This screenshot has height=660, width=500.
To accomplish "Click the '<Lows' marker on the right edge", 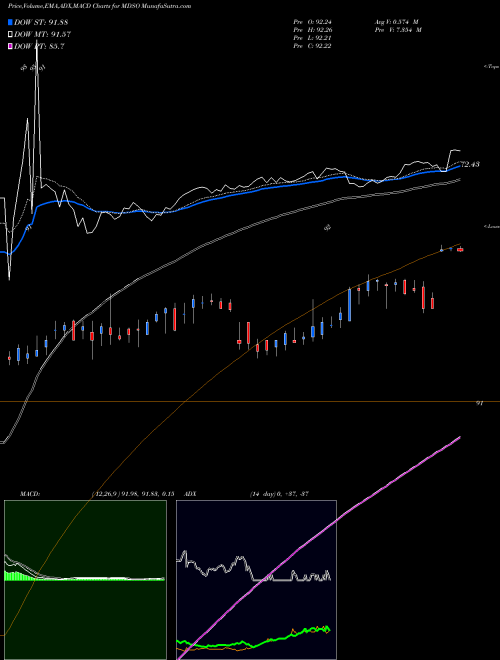I will click(x=492, y=226).
